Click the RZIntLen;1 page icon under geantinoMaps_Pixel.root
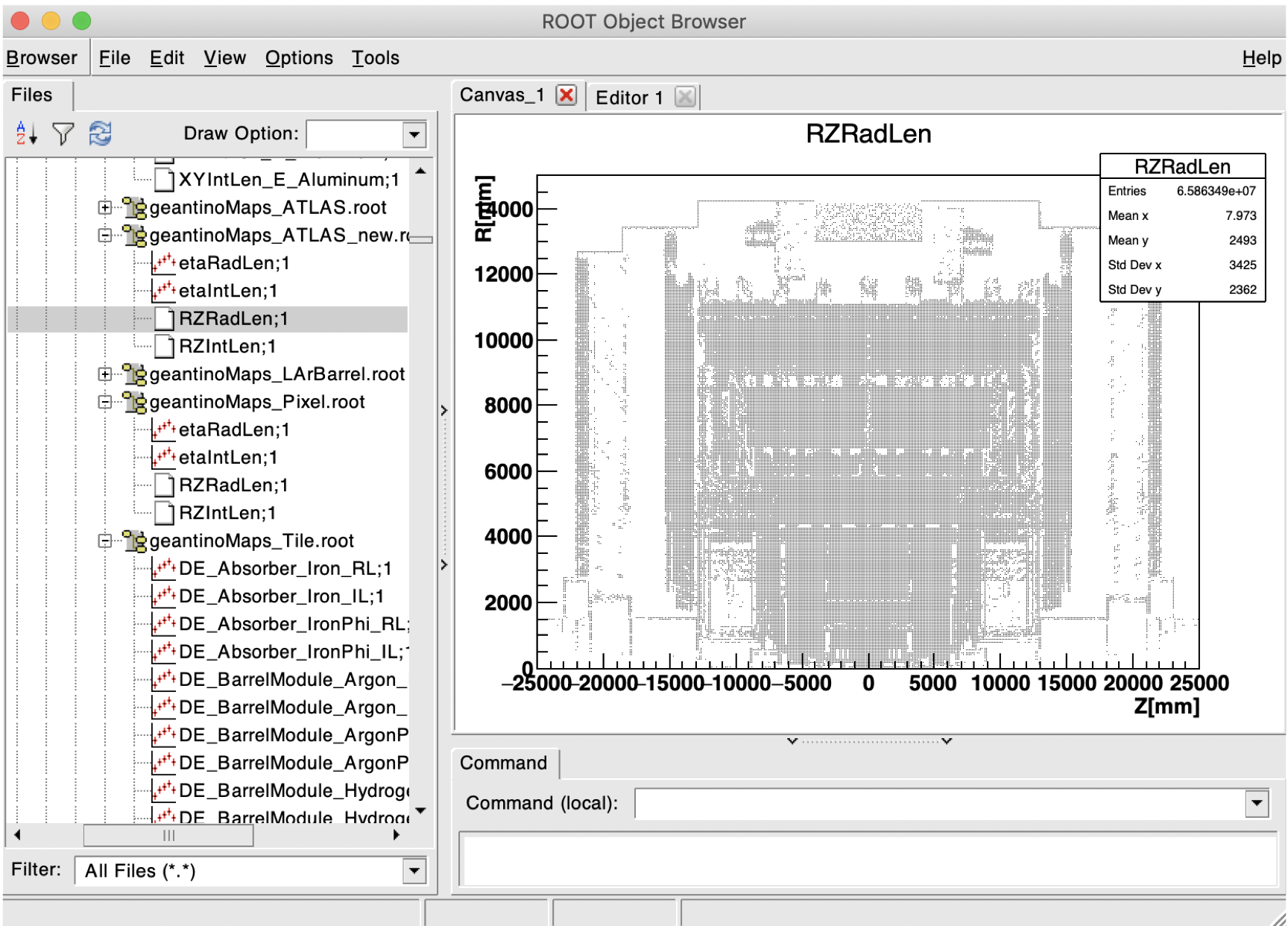This screenshot has width=1288, height=926. 164,513
